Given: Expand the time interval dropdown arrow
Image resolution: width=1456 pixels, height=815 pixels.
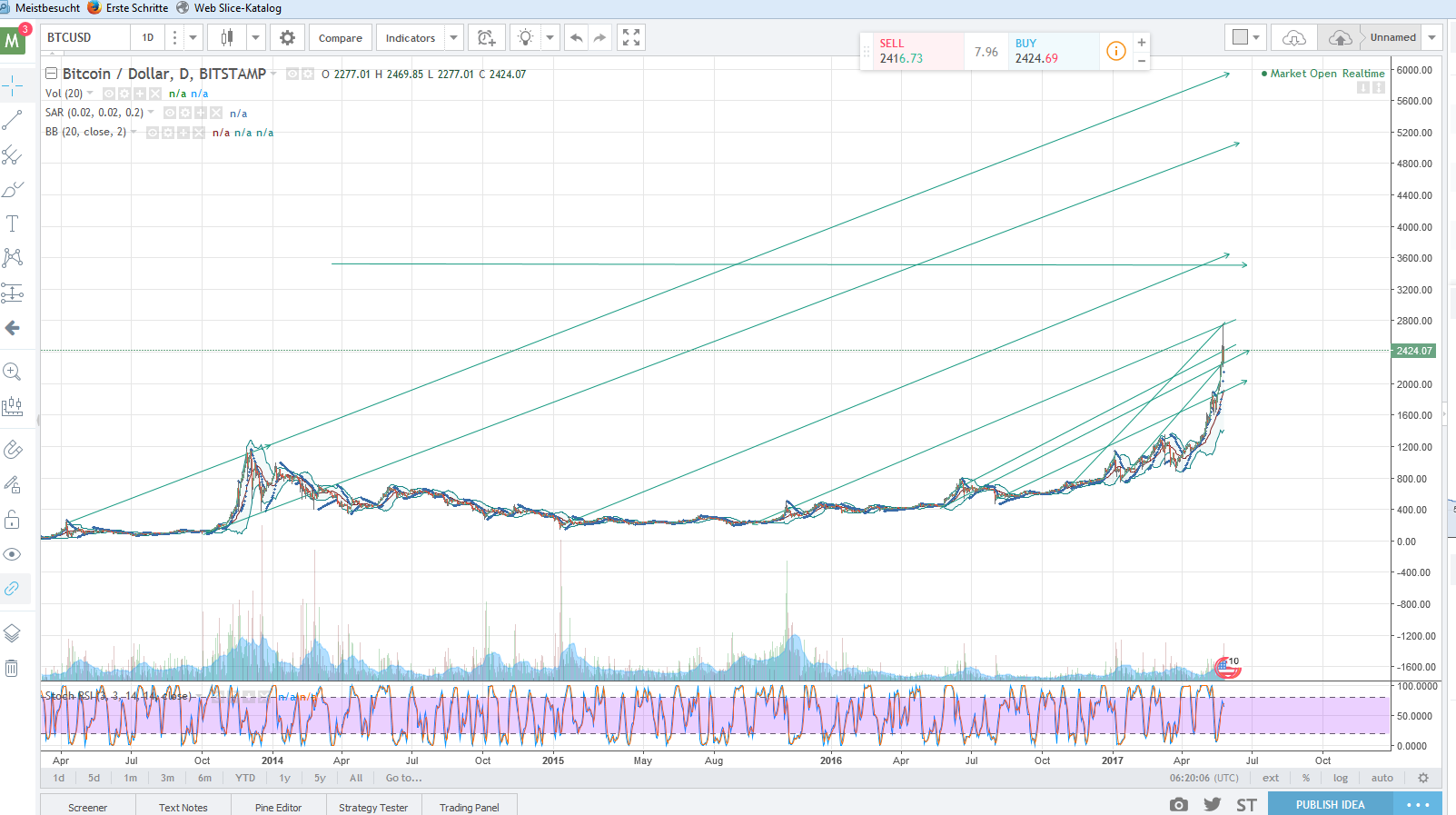Looking at the screenshot, I should tap(193, 38).
